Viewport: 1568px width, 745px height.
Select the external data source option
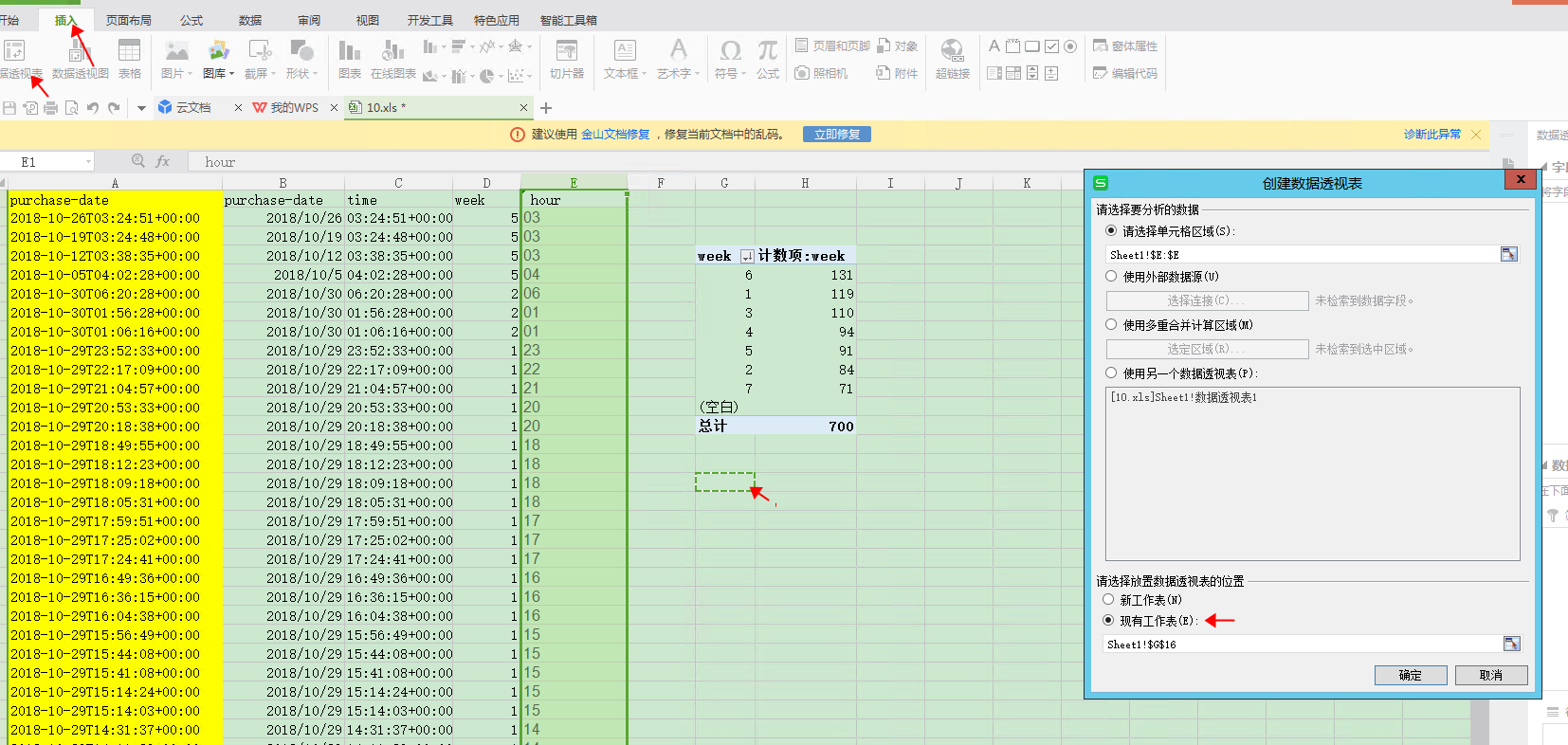point(1111,276)
